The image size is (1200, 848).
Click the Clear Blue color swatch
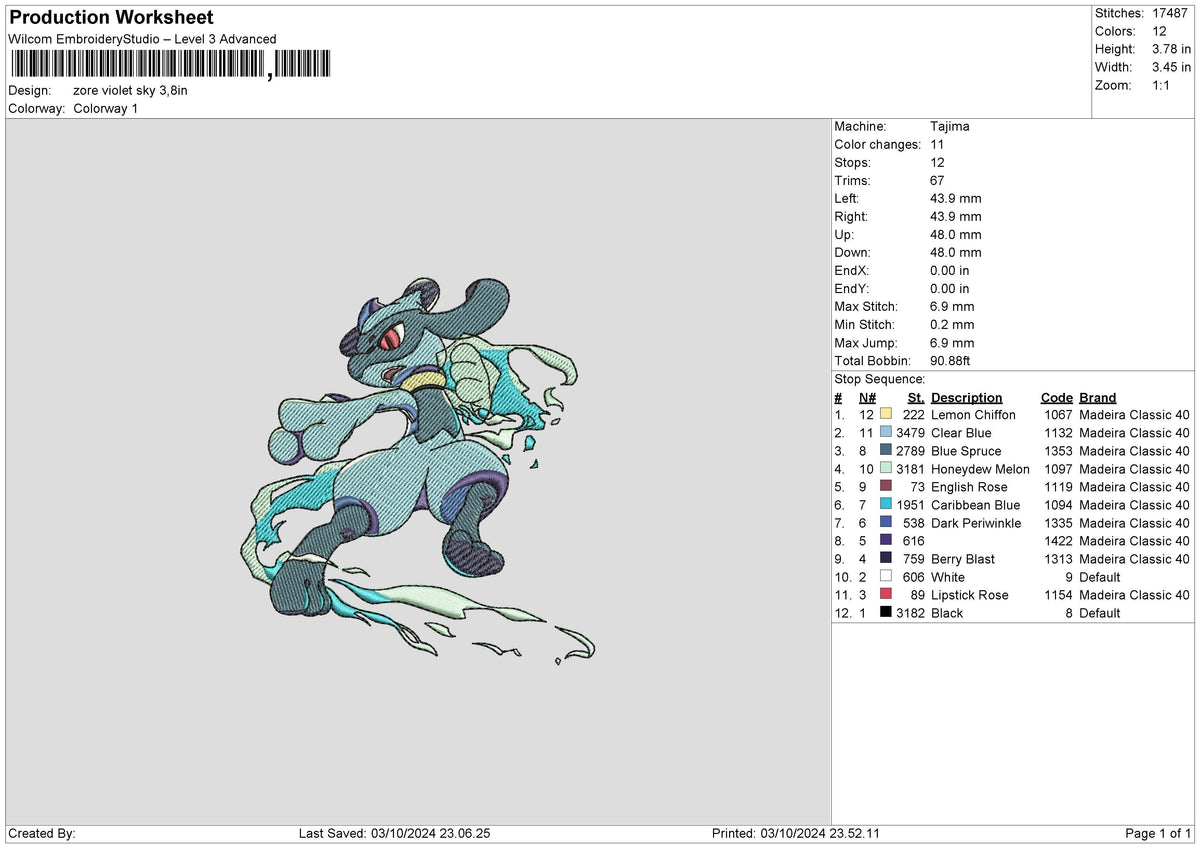click(x=886, y=432)
